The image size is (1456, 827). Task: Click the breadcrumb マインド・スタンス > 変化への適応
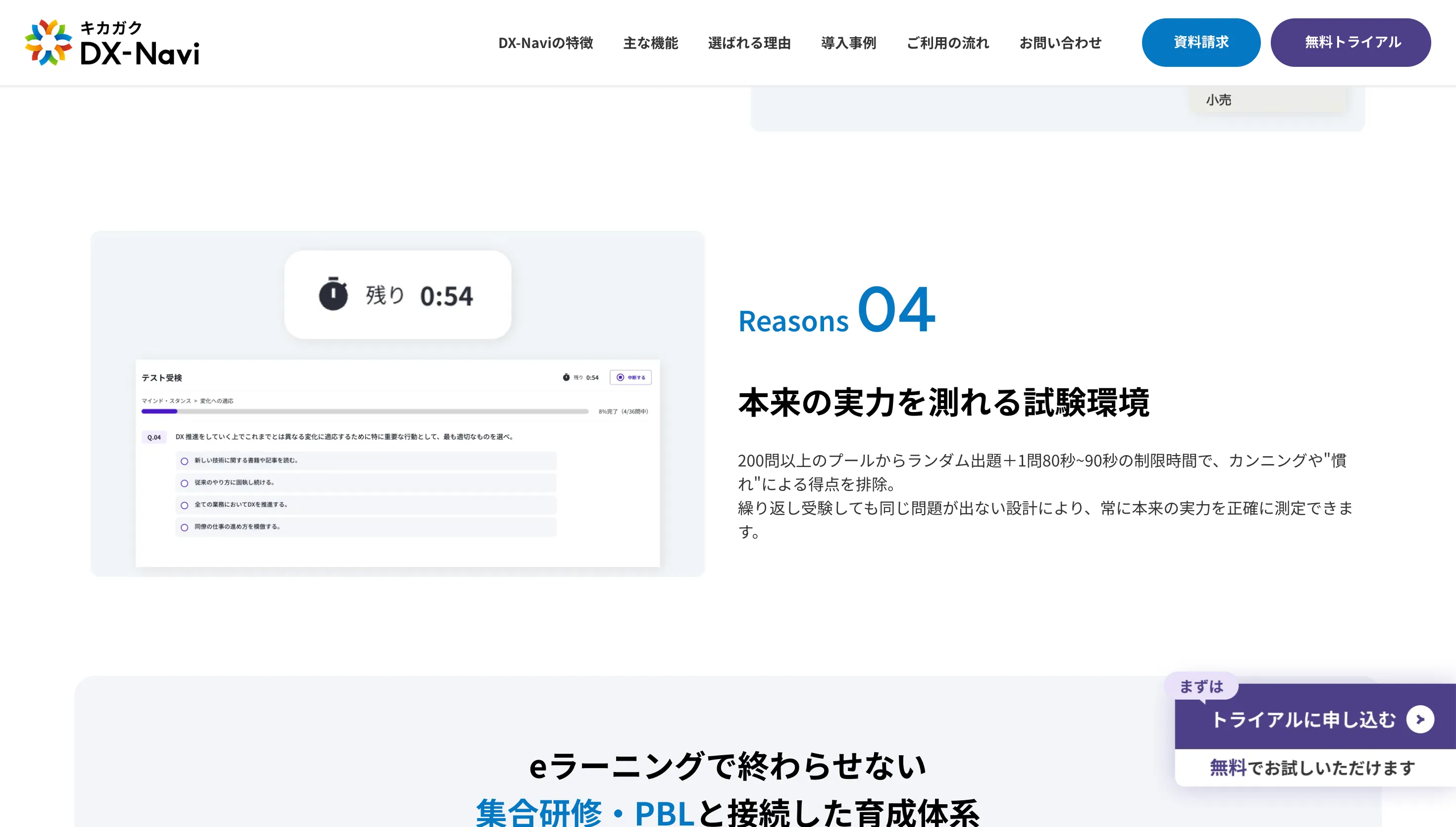pyautogui.click(x=187, y=401)
